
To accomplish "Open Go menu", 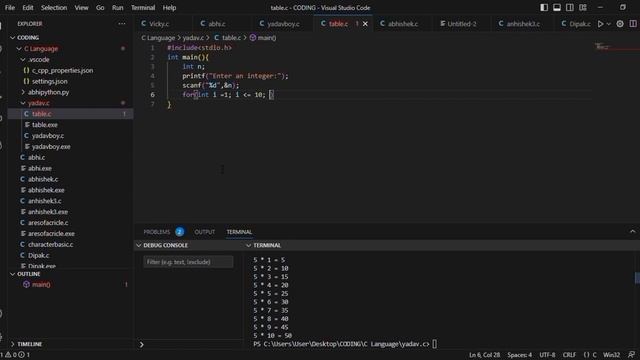I will [100, 7].
